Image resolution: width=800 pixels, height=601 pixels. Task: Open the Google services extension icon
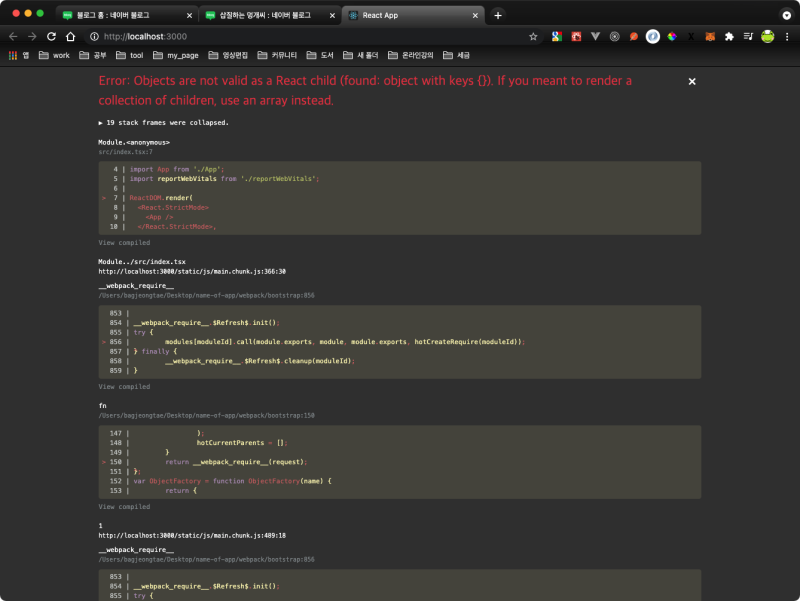(x=556, y=35)
